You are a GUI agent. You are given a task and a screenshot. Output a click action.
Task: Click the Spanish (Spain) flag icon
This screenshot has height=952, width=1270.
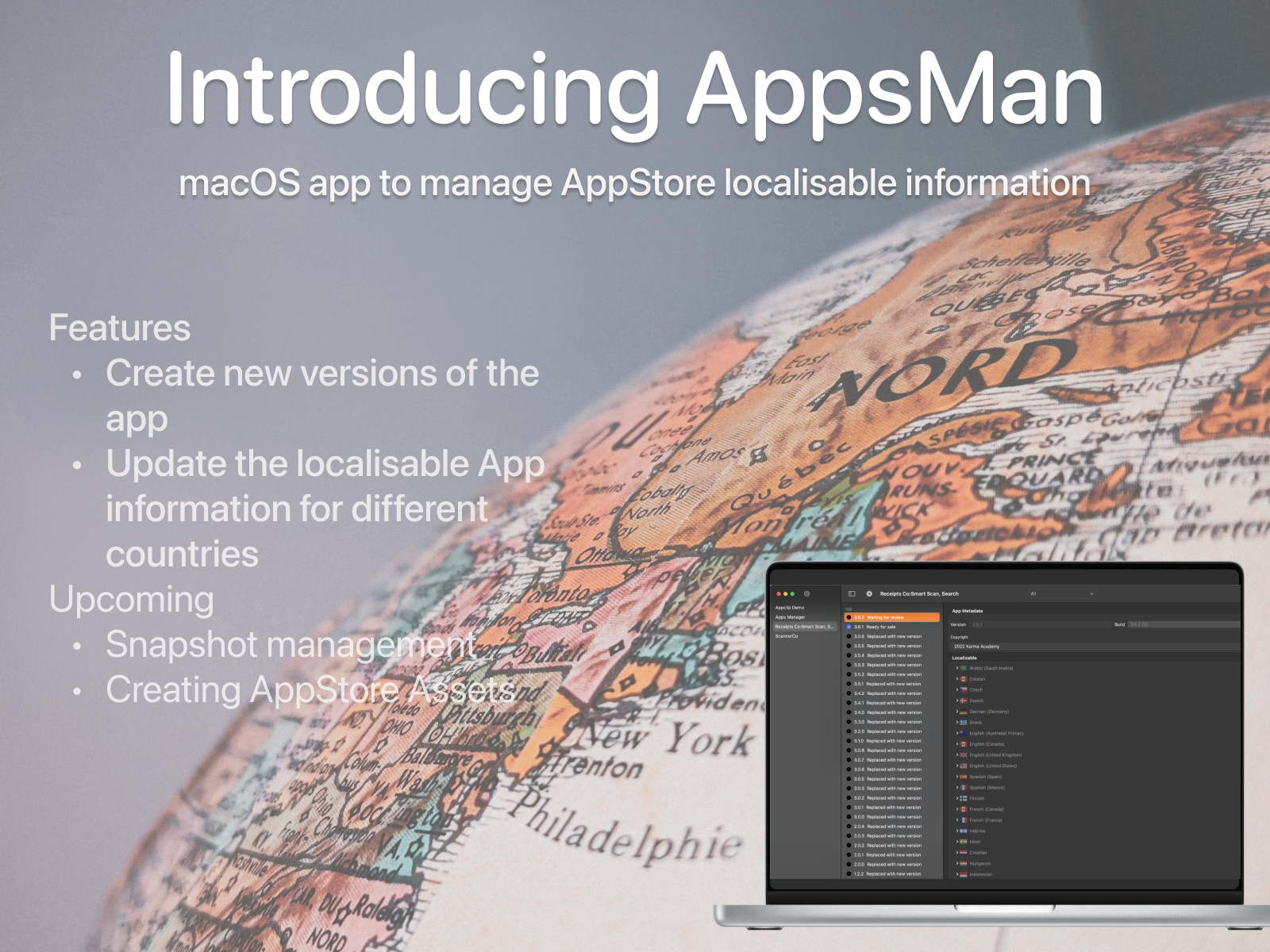tap(964, 777)
